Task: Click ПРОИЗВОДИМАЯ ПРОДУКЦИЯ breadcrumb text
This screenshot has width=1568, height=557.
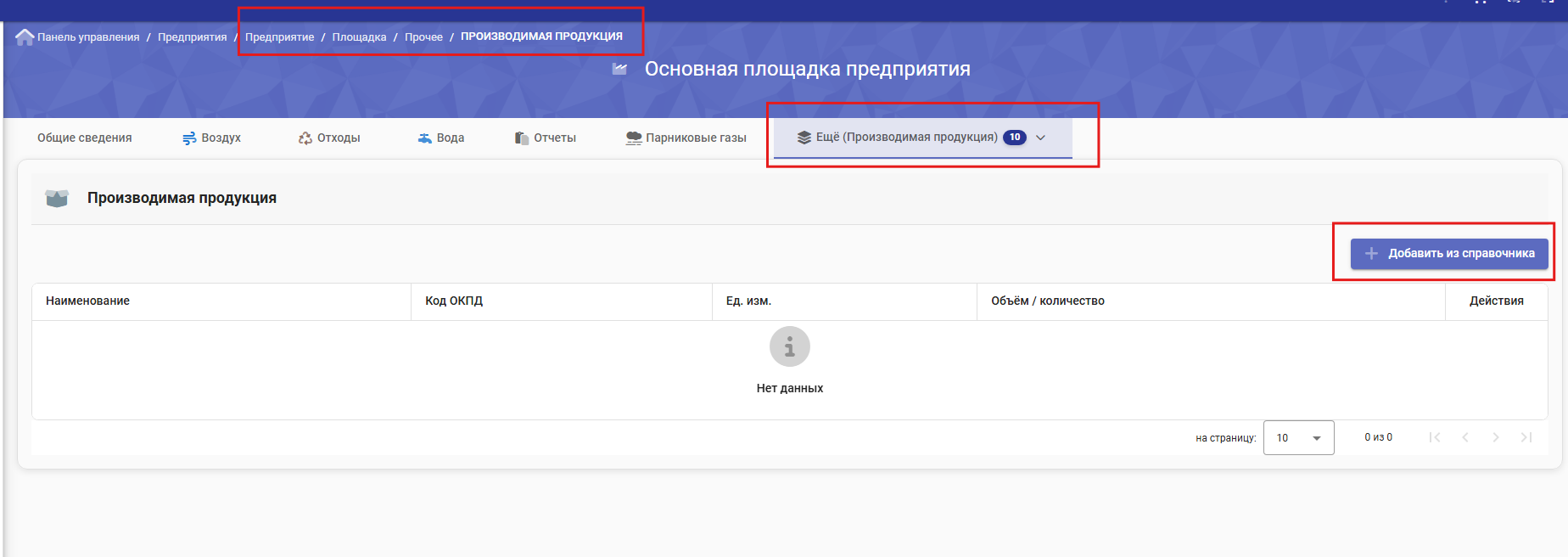Action: pos(541,37)
